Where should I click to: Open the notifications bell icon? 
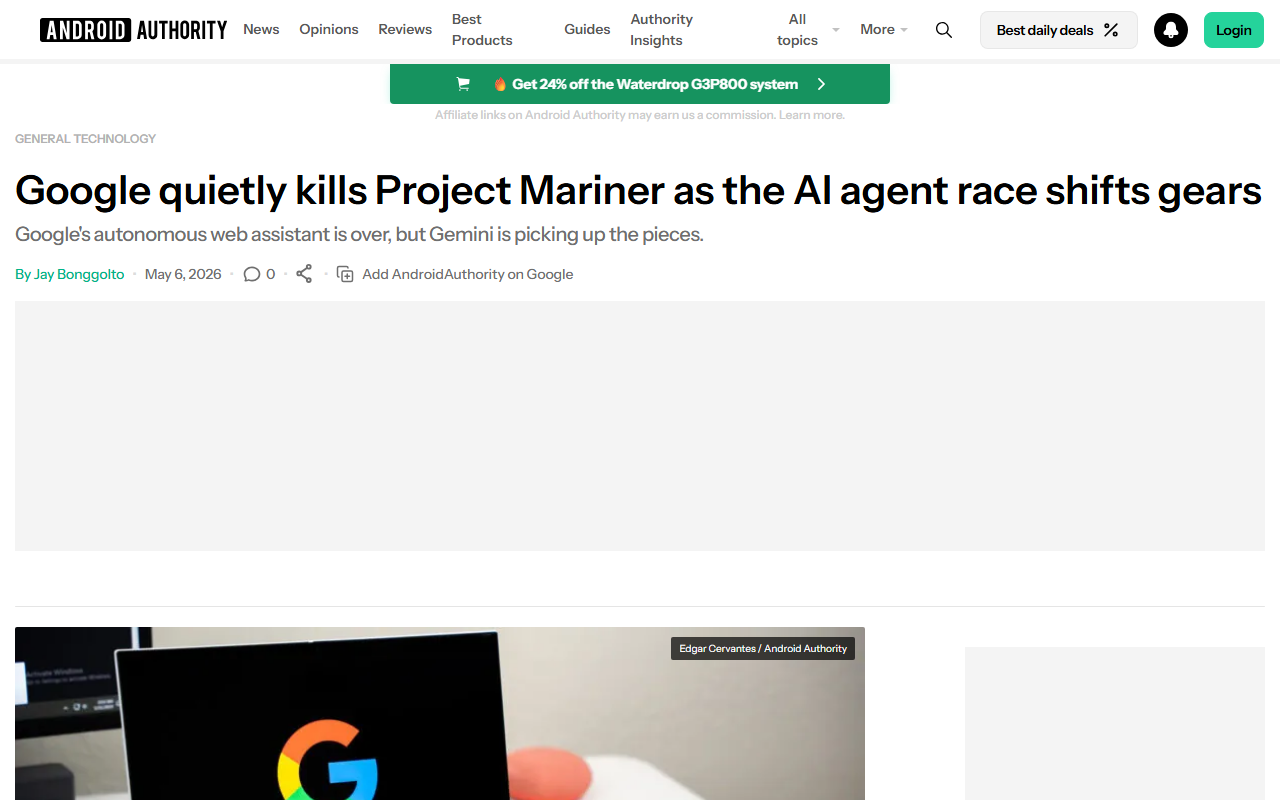coord(1171,30)
